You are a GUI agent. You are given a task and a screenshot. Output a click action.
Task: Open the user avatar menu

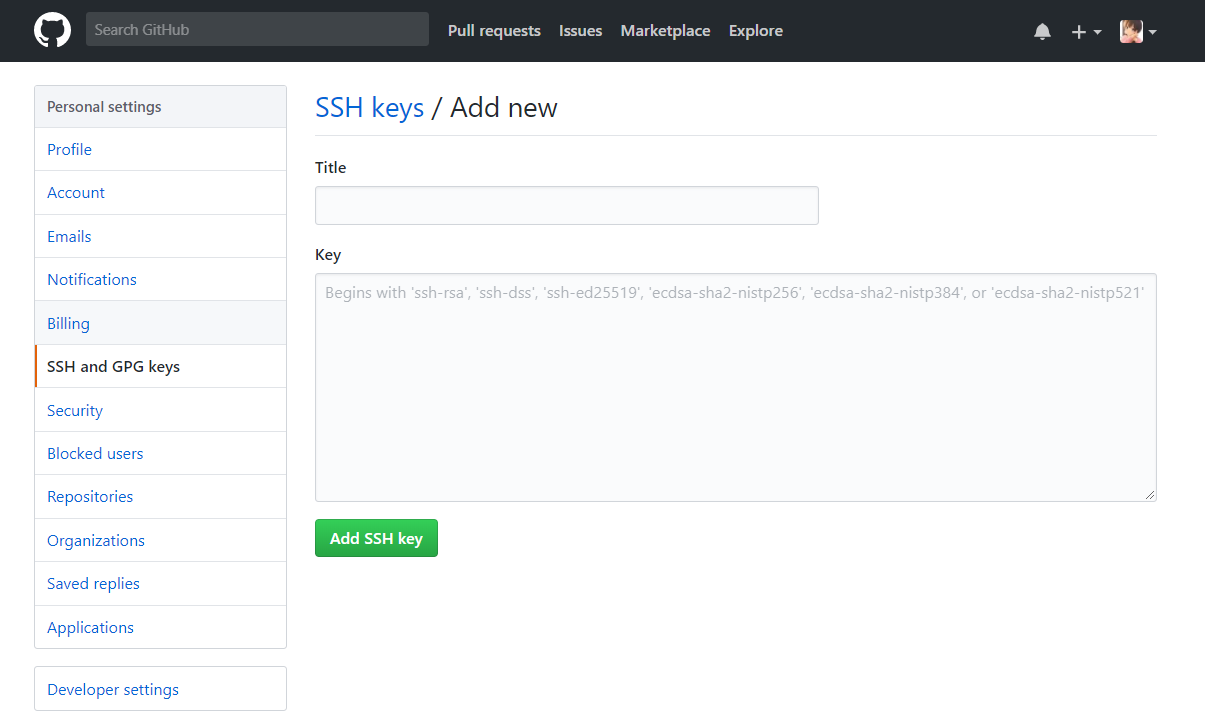(x=1138, y=31)
